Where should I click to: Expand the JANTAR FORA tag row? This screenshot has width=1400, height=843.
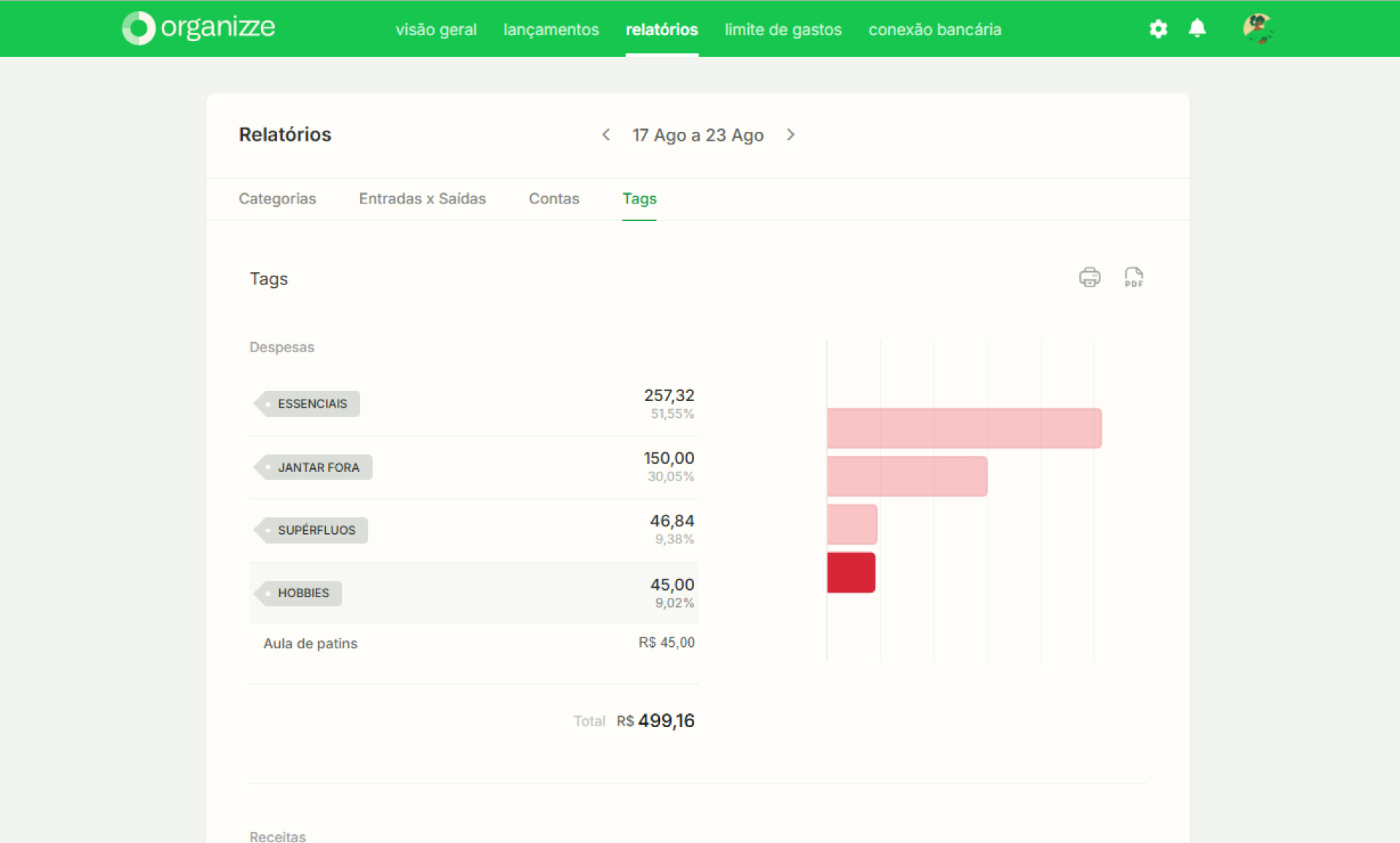(474, 467)
